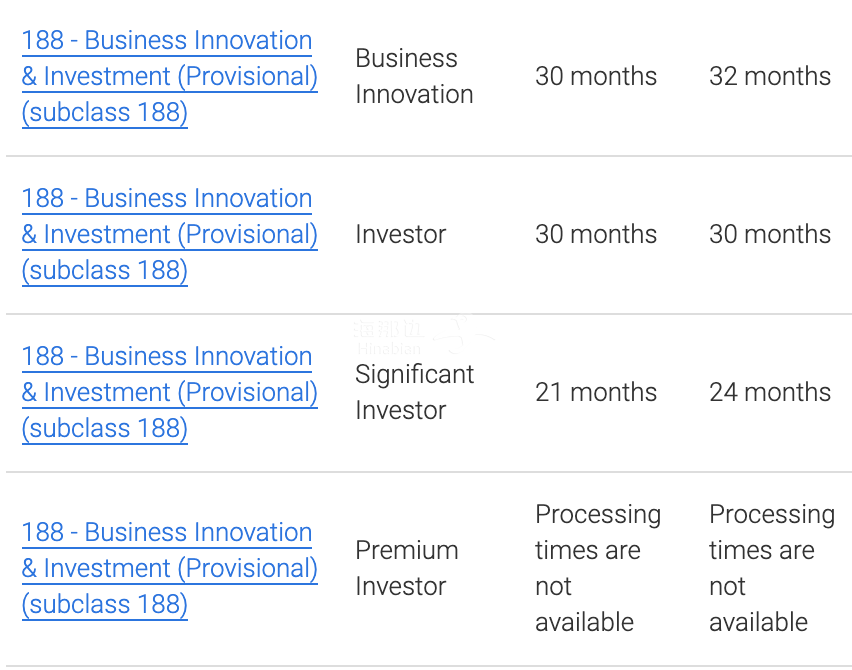Select the 24 months processing time value

pyautogui.click(x=770, y=392)
